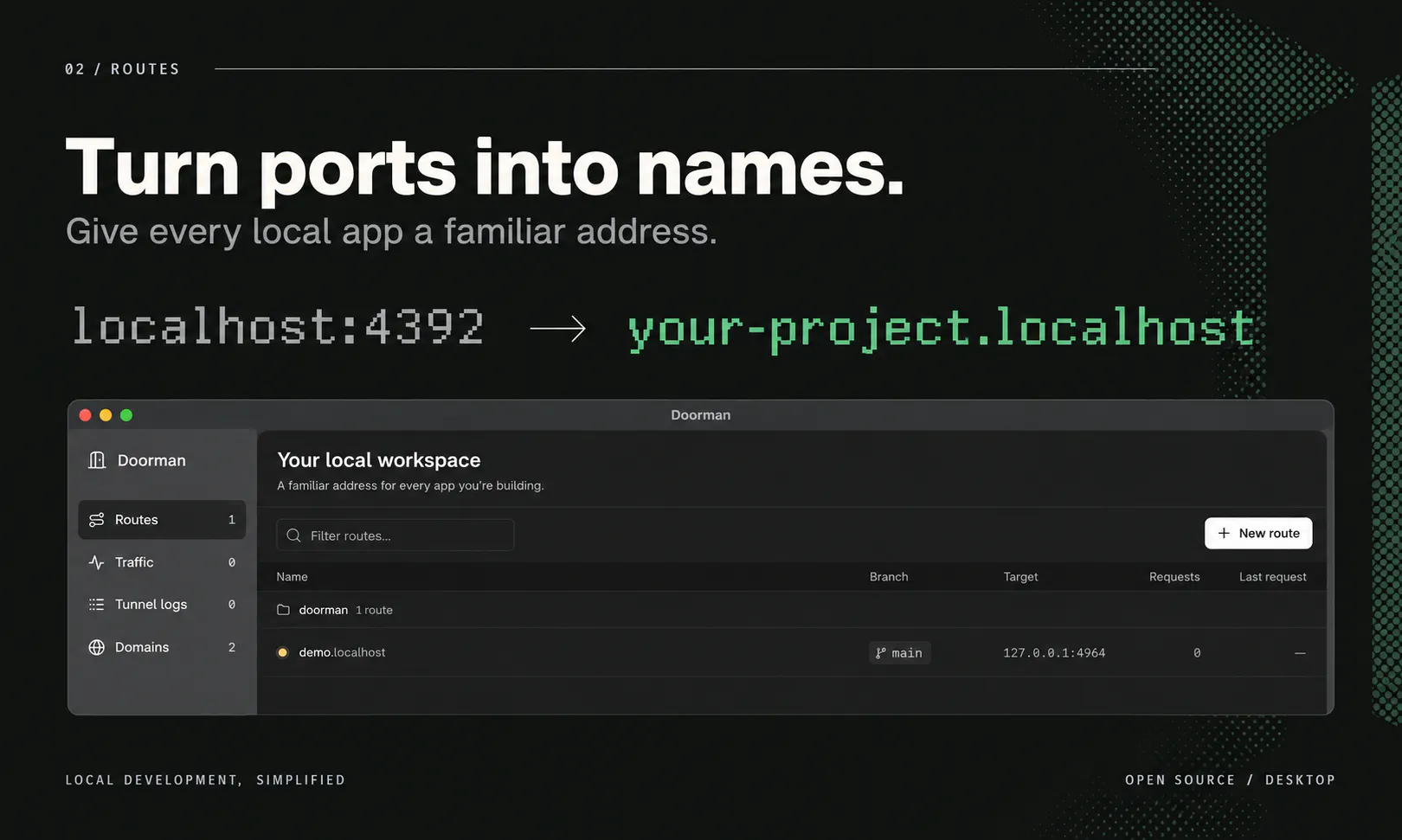
Task: Click the last request dash for demo.localhost
Action: pyautogui.click(x=1300, y=653)
